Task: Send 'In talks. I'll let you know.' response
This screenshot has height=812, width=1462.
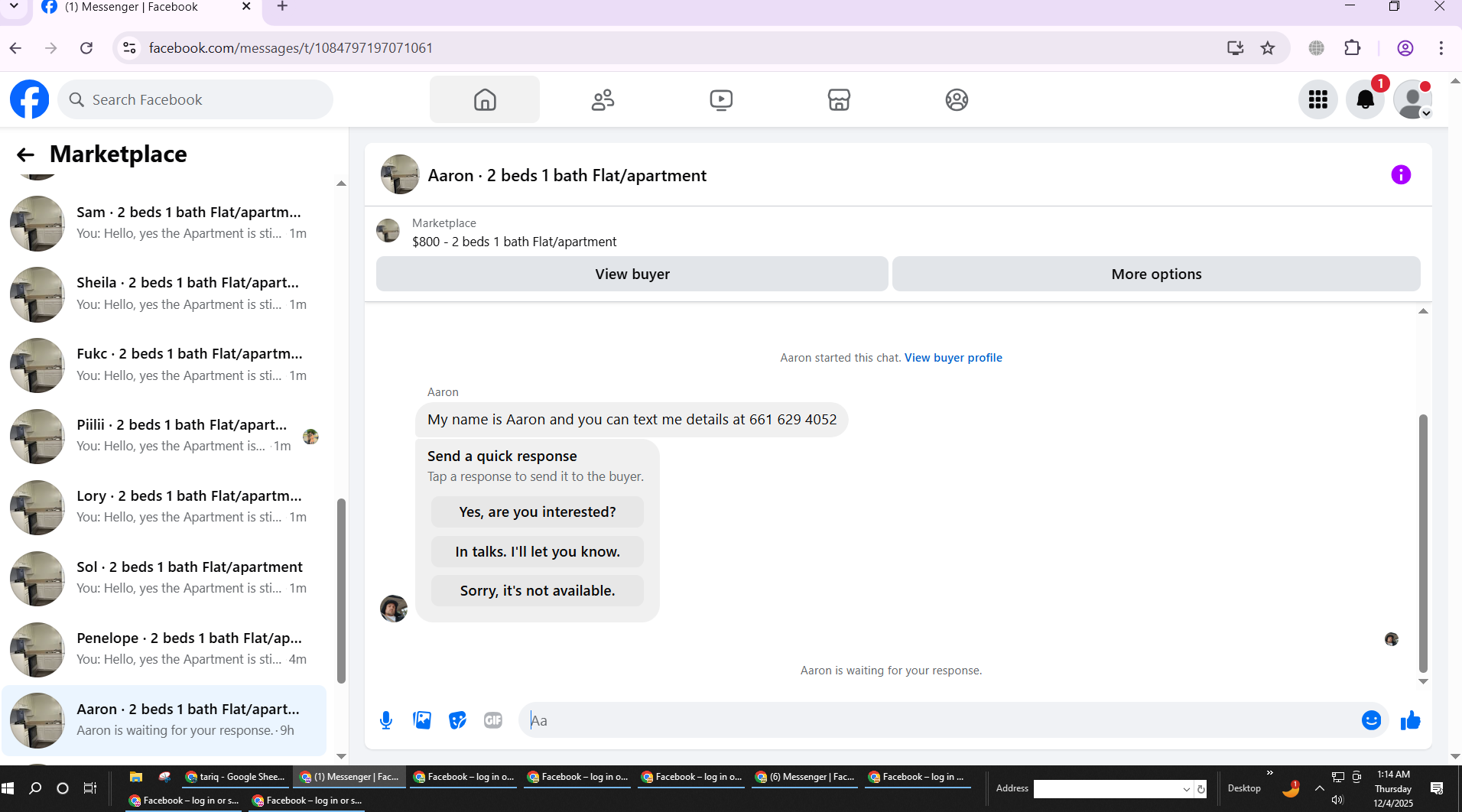Action: (538, 552)
